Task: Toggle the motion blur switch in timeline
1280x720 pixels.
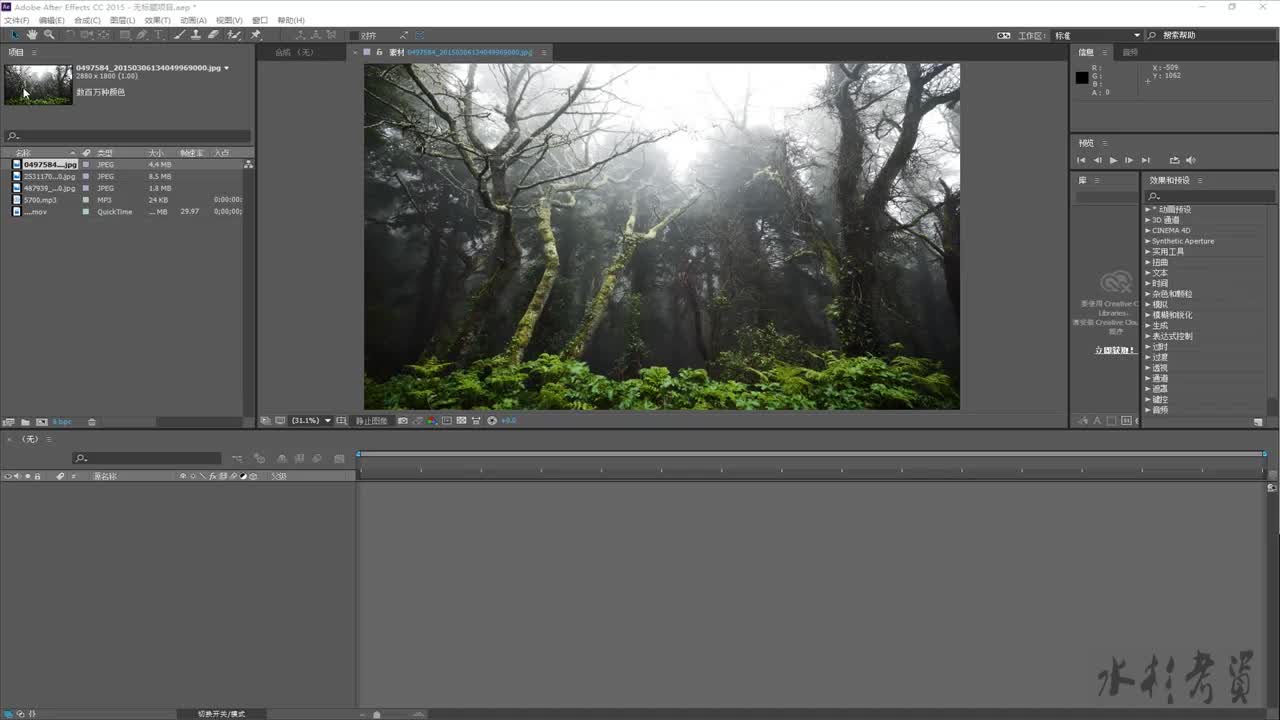Action: 317,458
